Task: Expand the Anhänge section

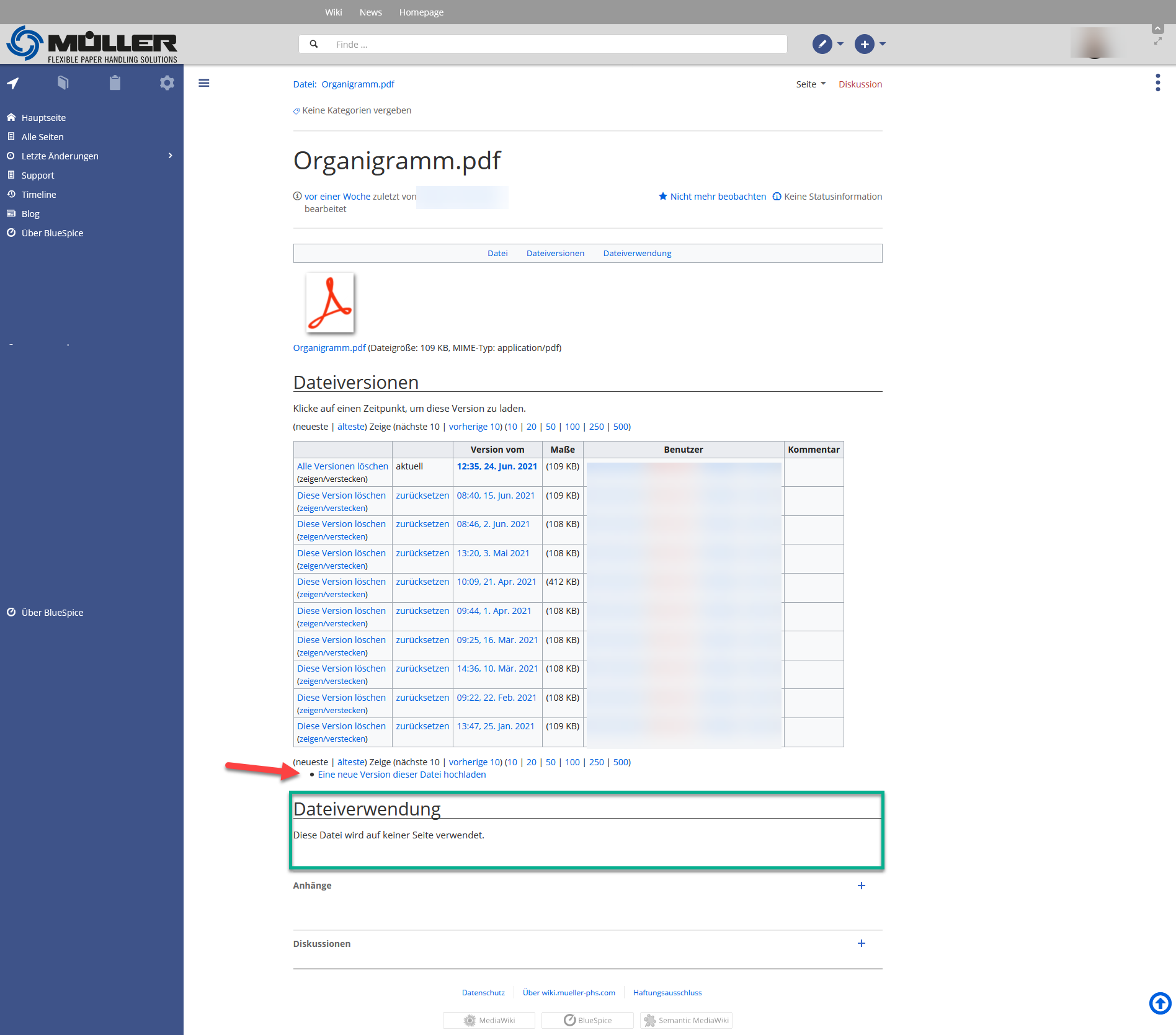Action: coord(861,886)
